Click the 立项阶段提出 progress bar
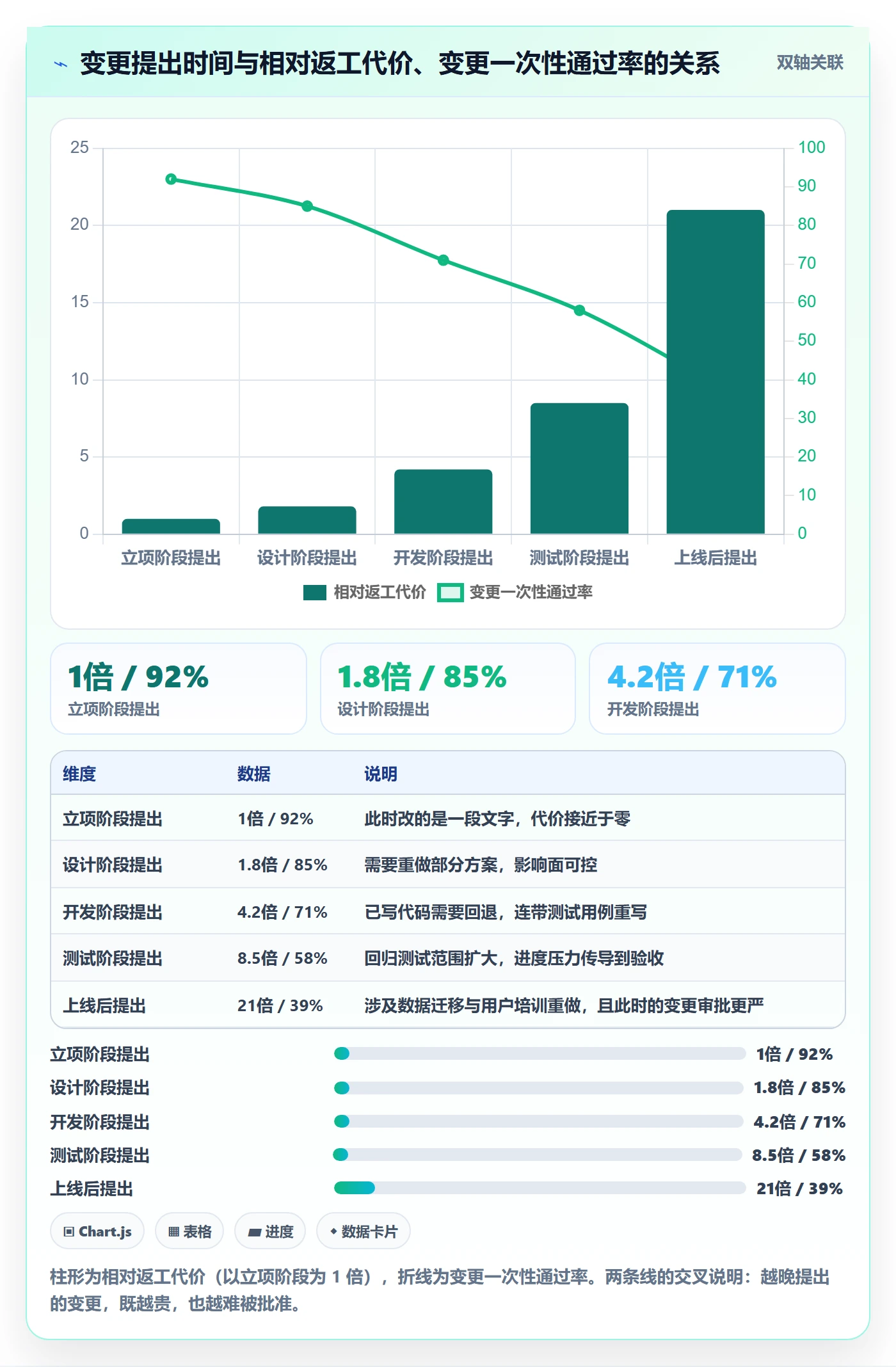This screenshot has height=1367, width=896. click(x=540, y=1053)
